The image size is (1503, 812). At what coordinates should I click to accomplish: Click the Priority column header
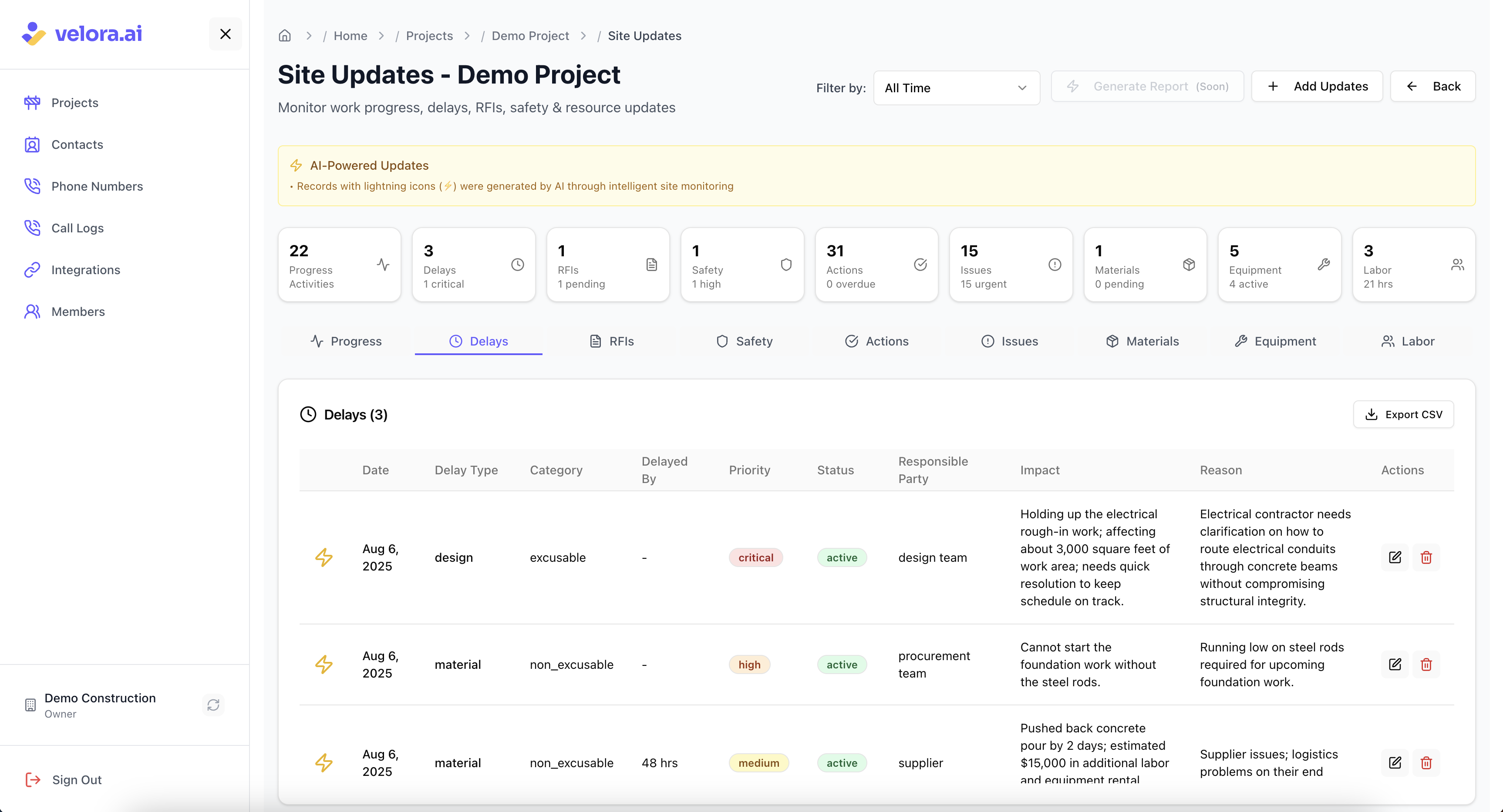pos(749,470)
